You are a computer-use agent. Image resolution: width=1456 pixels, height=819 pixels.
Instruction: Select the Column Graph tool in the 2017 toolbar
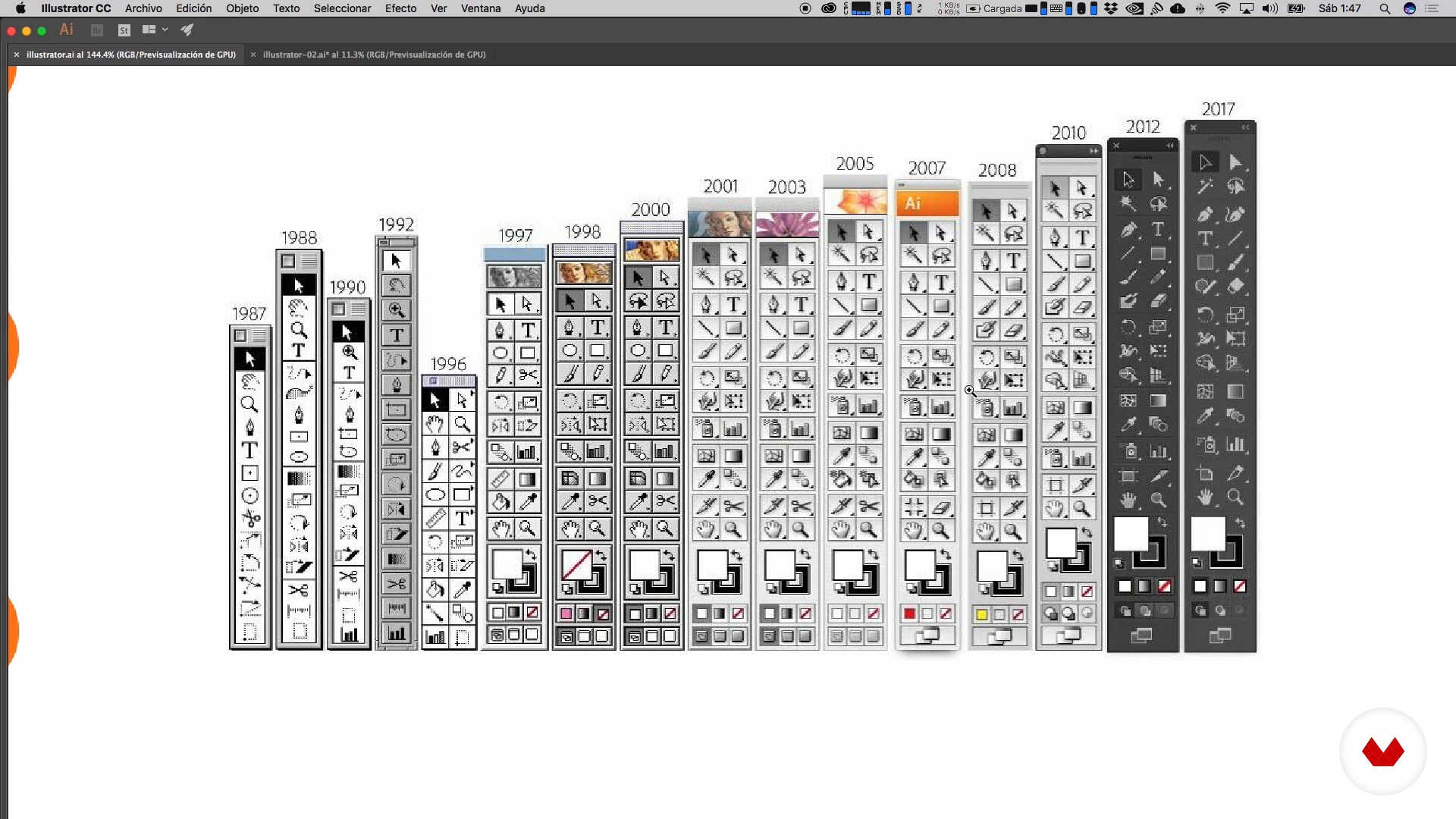tap(1235, 444)
